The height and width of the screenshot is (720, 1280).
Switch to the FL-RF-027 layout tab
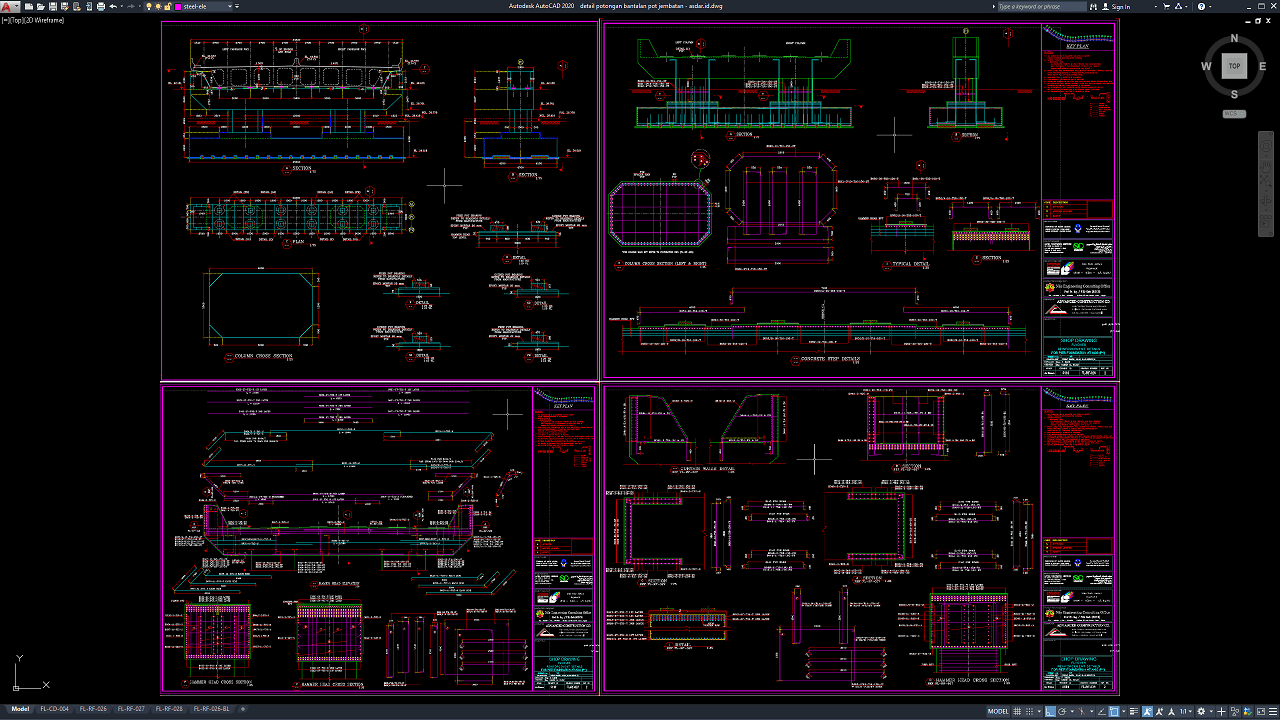coord(132,709)
